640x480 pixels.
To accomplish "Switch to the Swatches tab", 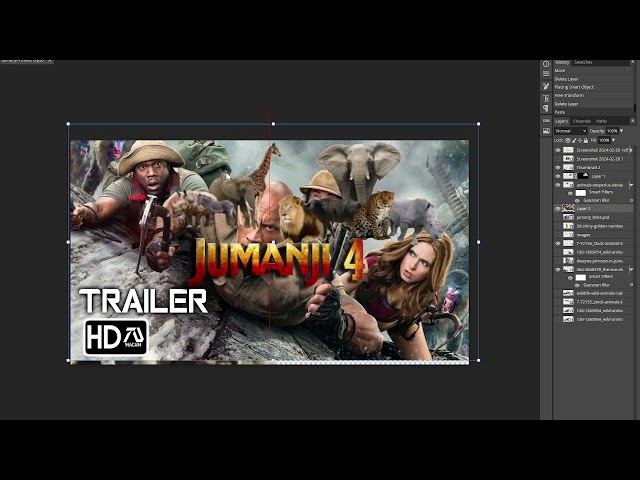I will click(x=583, y=62).
